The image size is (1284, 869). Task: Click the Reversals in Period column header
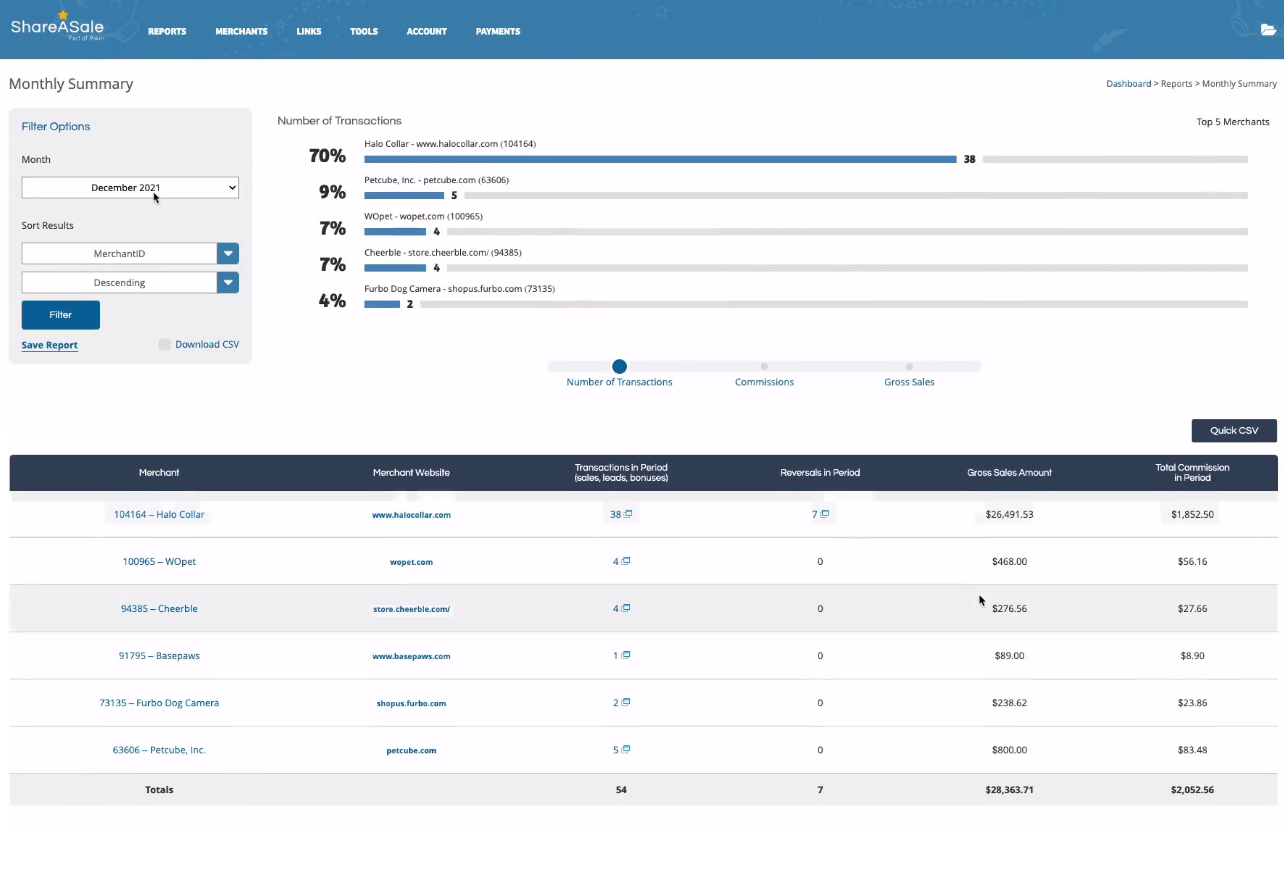tap(820, 472)
